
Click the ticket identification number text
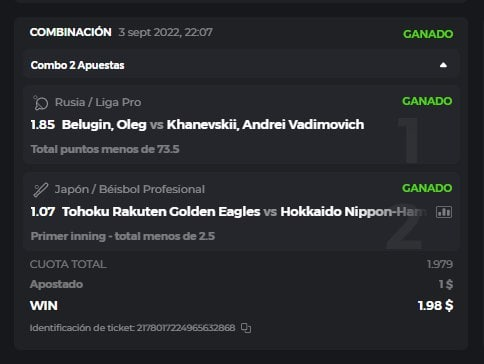[x=133, y=328]
